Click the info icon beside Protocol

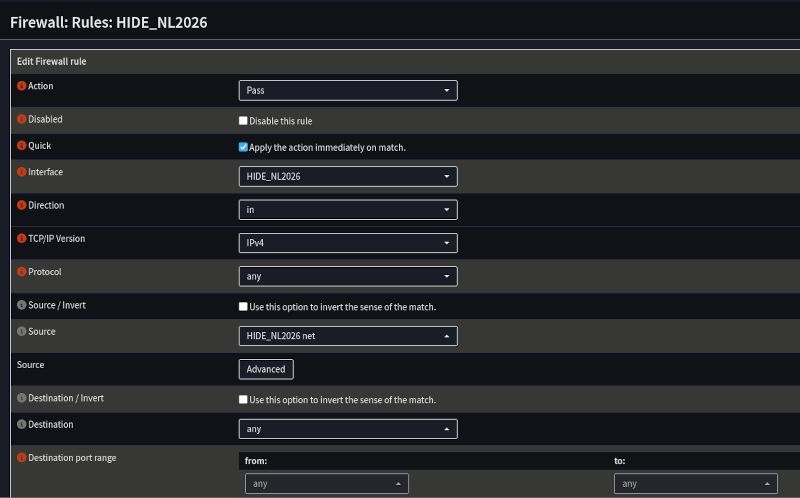pyautogui.click(x=22, y=271)
